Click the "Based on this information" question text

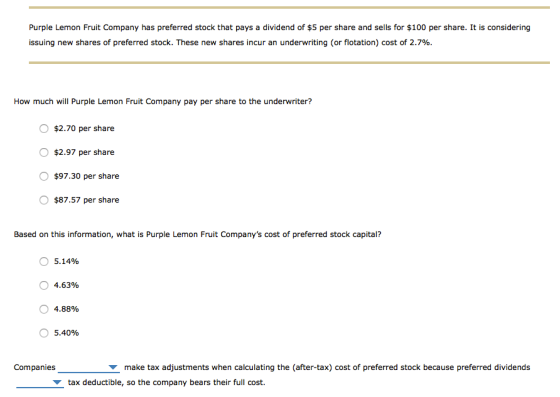click(x=197, y=235)
